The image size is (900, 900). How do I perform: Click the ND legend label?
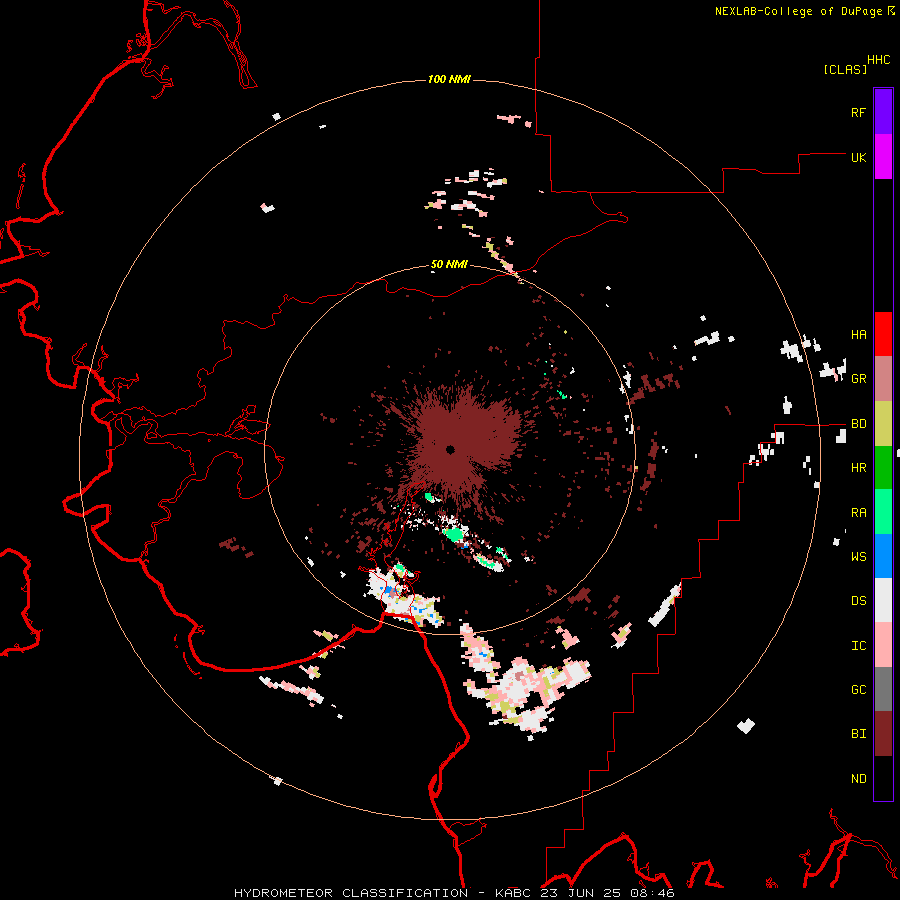858,779
